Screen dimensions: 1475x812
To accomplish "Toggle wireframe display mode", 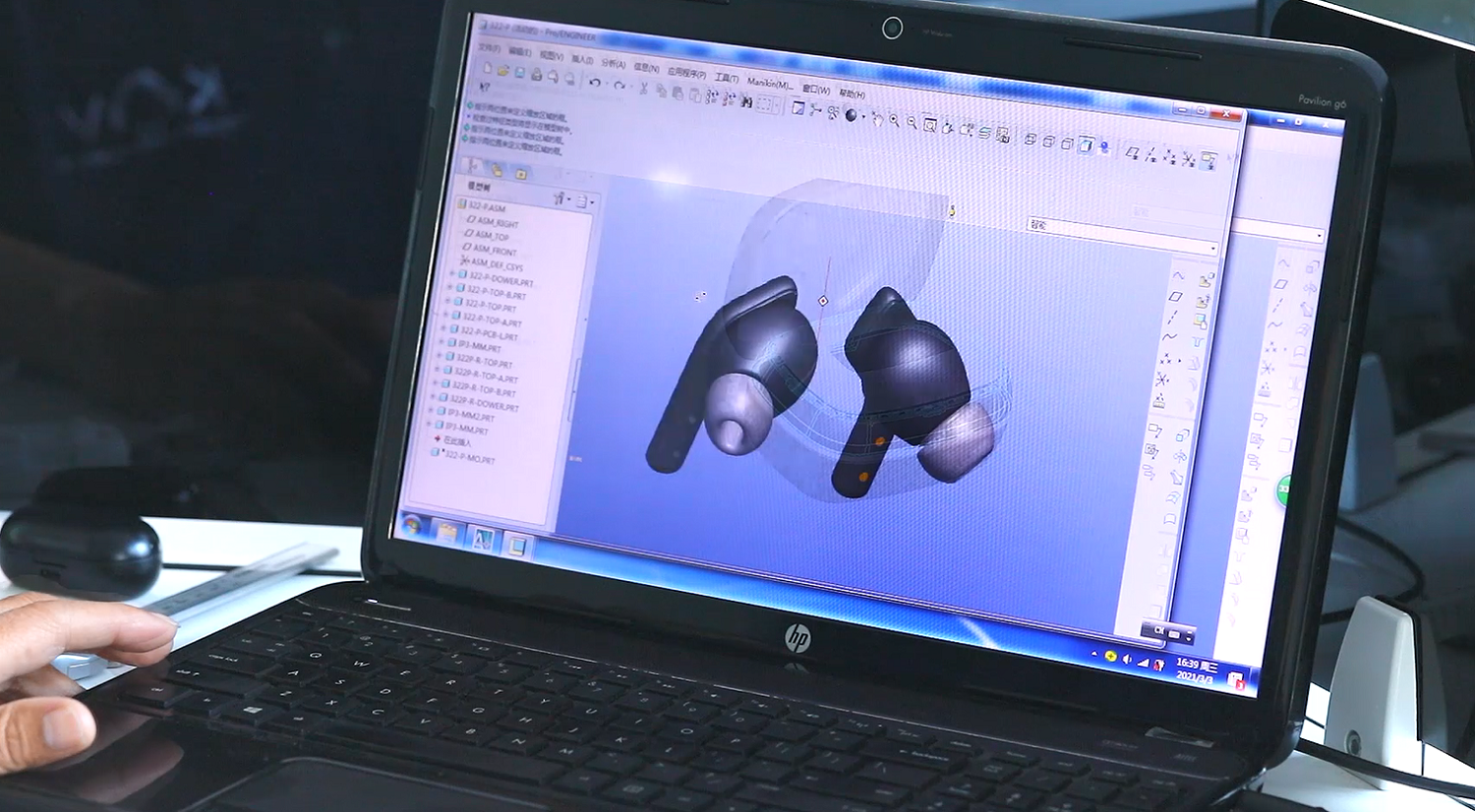I will tap(1030, 138).
